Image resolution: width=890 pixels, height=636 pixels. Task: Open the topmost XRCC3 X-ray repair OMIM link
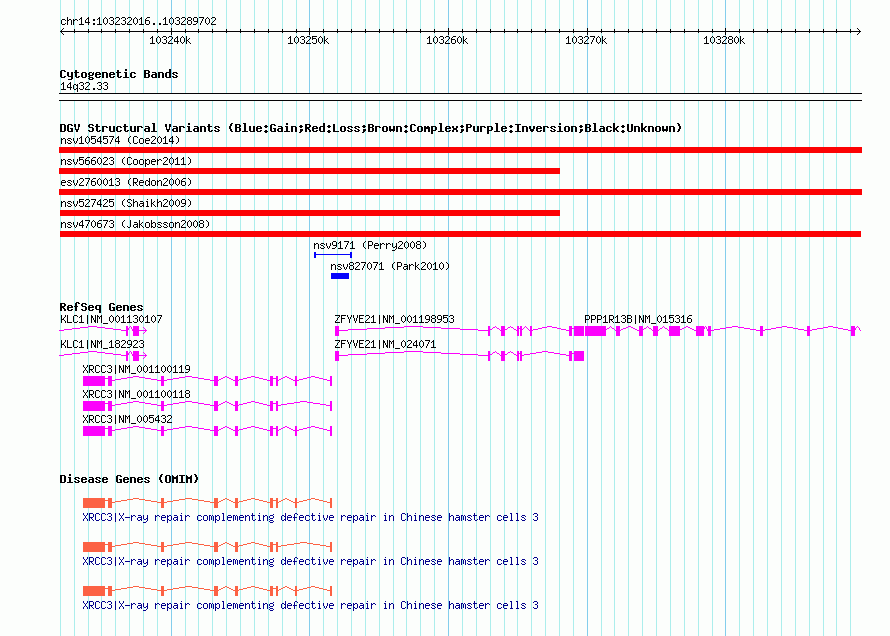tap(310, 517)
